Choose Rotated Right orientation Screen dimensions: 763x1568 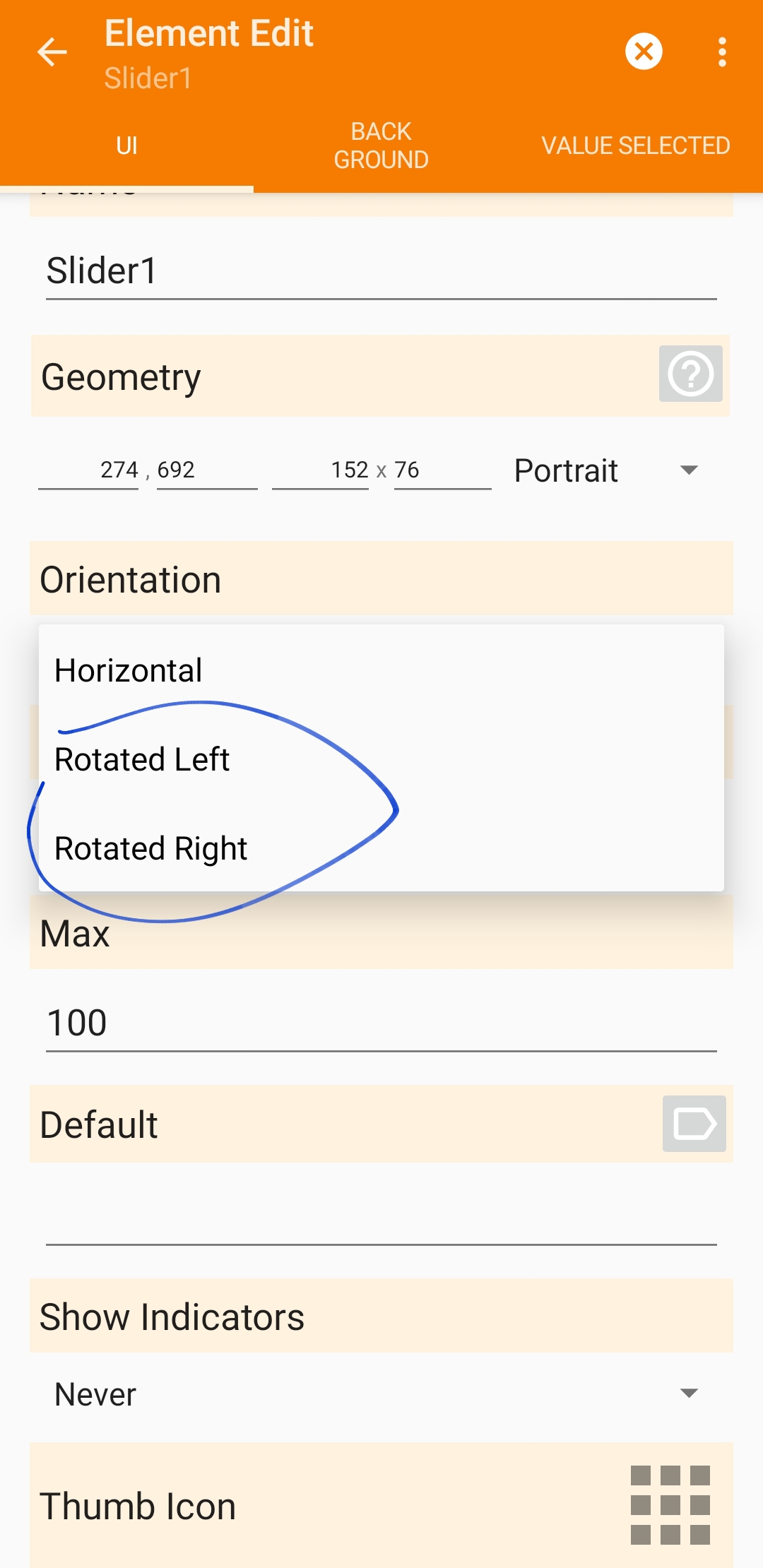pyautogui.click(x=151, y=848)
